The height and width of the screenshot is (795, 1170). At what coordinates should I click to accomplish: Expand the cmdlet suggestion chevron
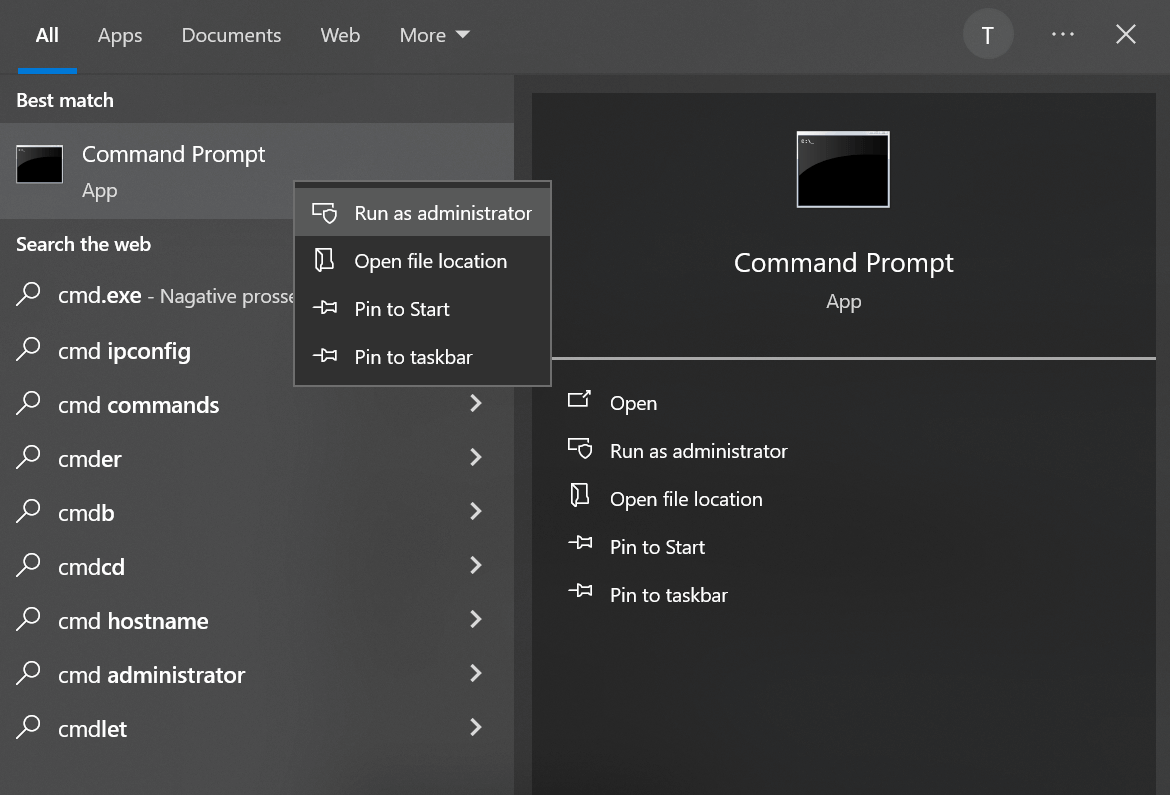pos(476,728)
